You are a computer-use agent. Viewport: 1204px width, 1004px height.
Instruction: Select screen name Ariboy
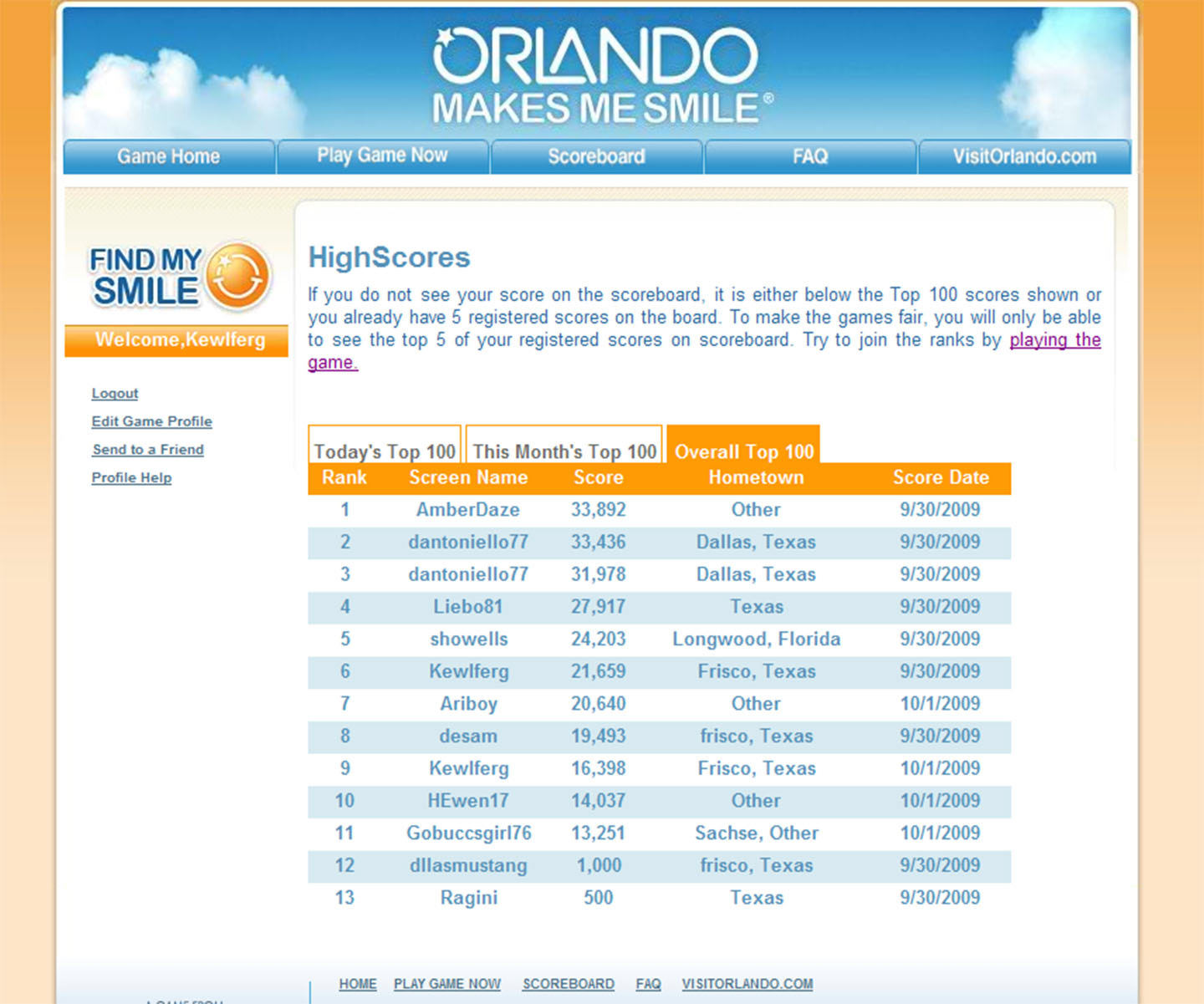point(469,704)
